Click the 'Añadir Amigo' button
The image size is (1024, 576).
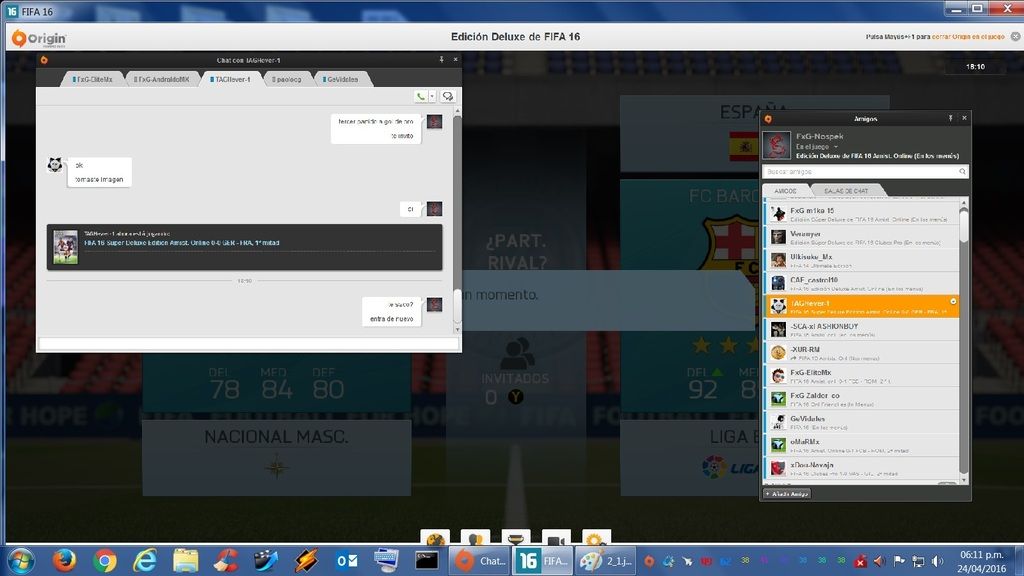pyautogui.click(x=787, y=494)
